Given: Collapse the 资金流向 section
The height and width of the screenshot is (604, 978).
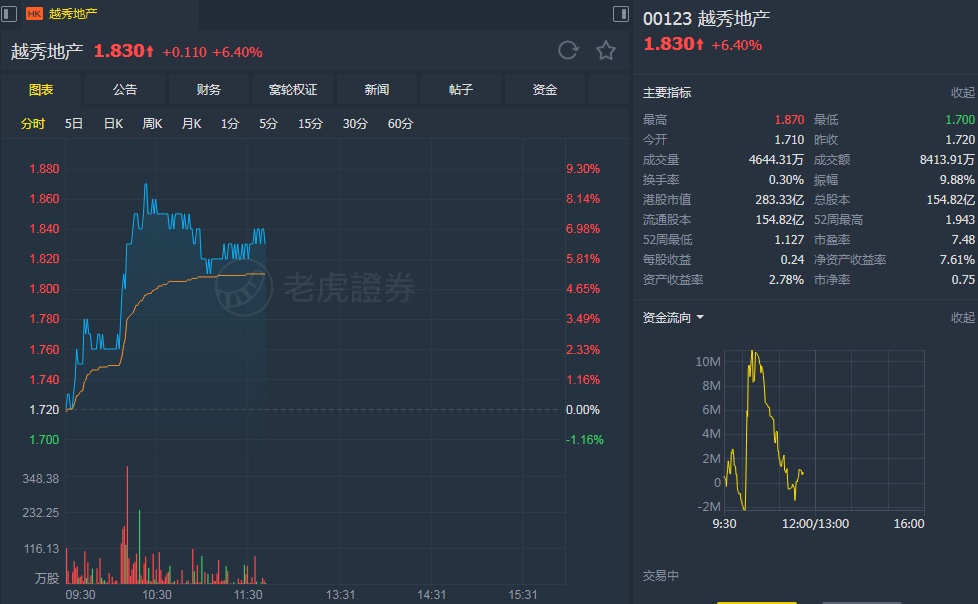Looking at the screenshot, I should tap(962, 318).
